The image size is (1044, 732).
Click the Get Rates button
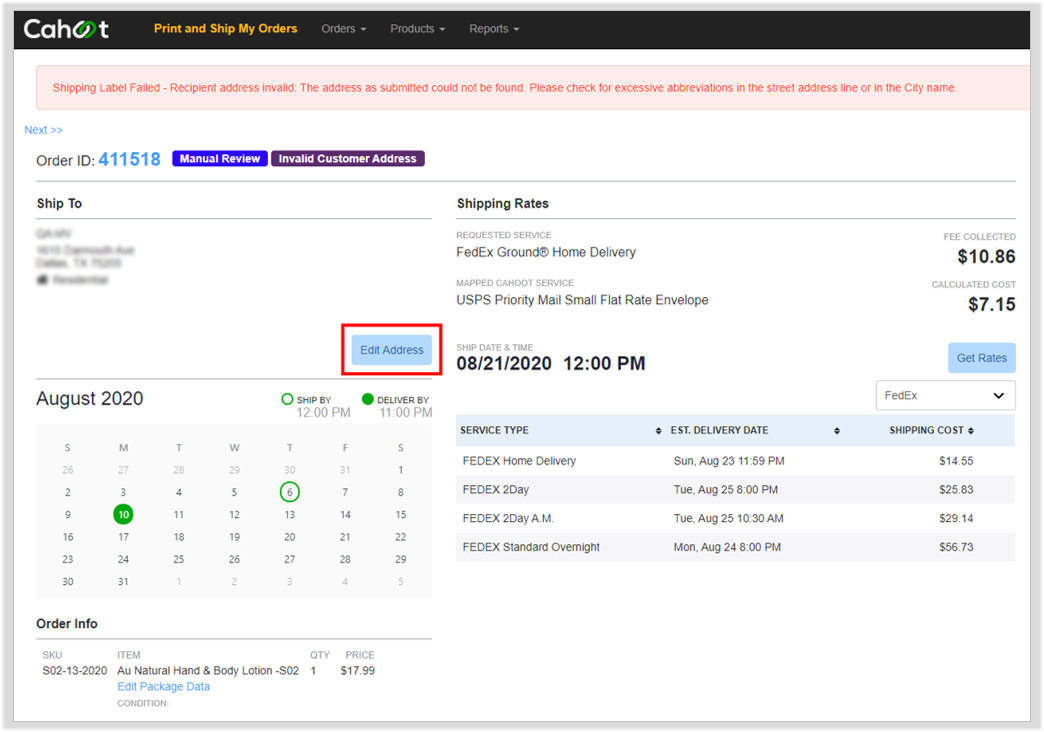(981, 358)
